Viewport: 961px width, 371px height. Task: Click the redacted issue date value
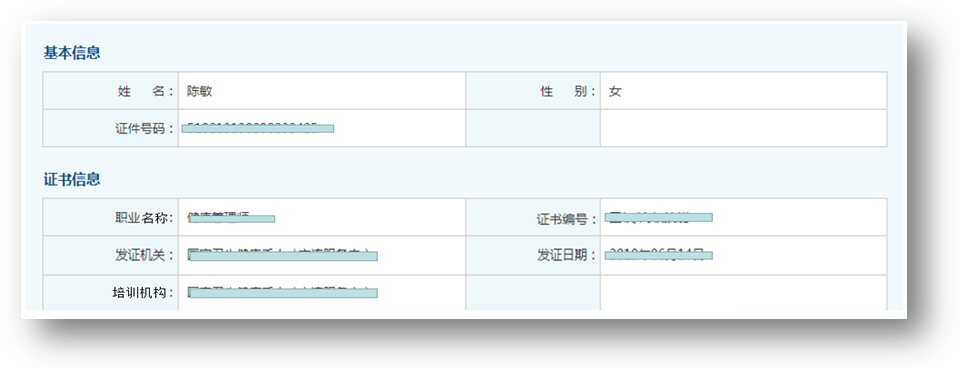(659, 255)
